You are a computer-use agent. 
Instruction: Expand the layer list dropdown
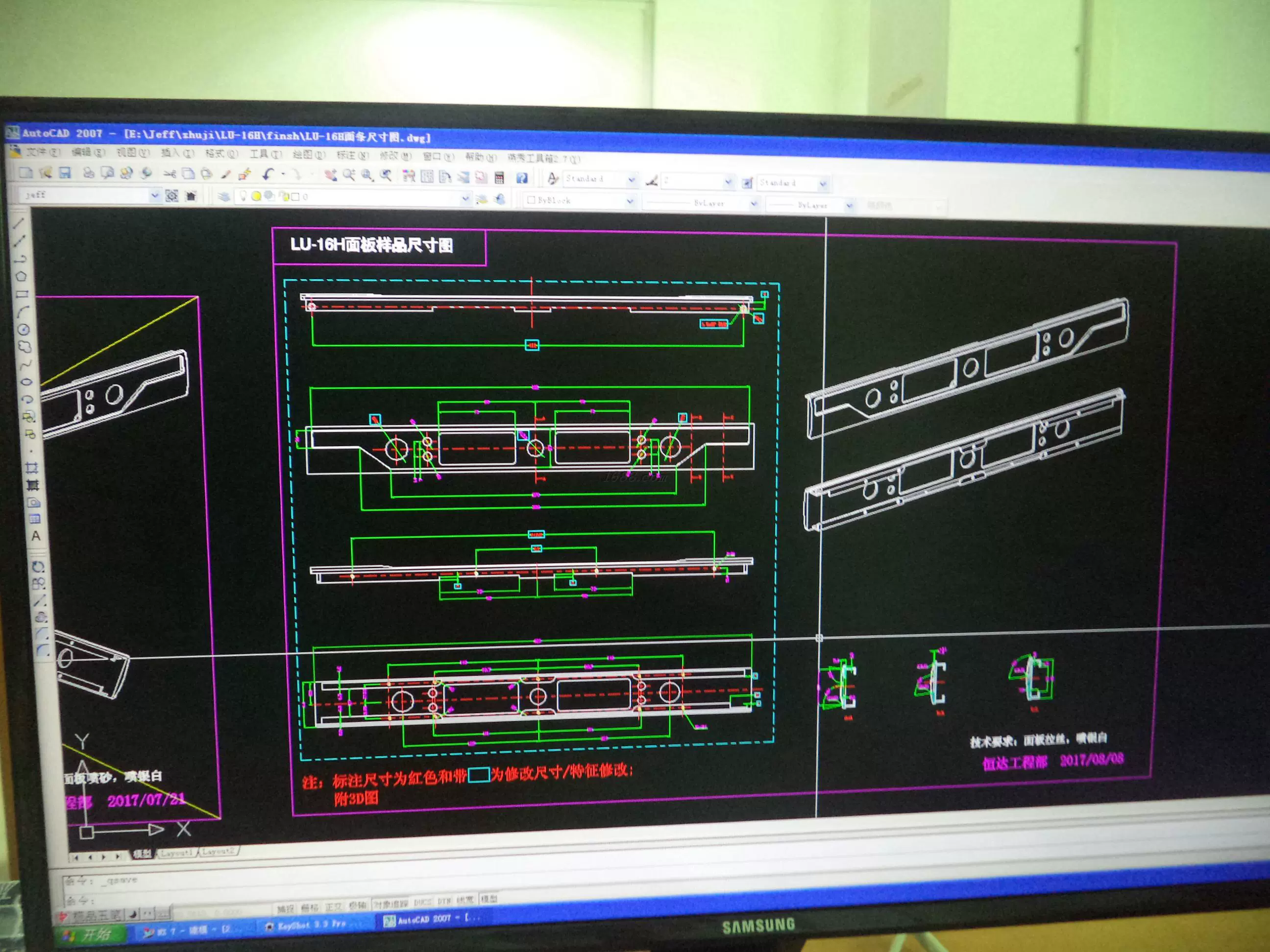[465, 199]
